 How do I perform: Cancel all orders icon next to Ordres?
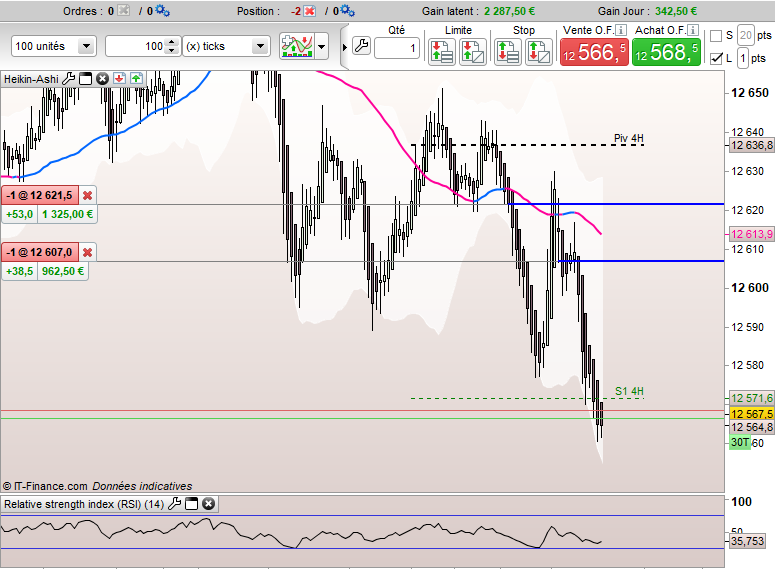124,10
